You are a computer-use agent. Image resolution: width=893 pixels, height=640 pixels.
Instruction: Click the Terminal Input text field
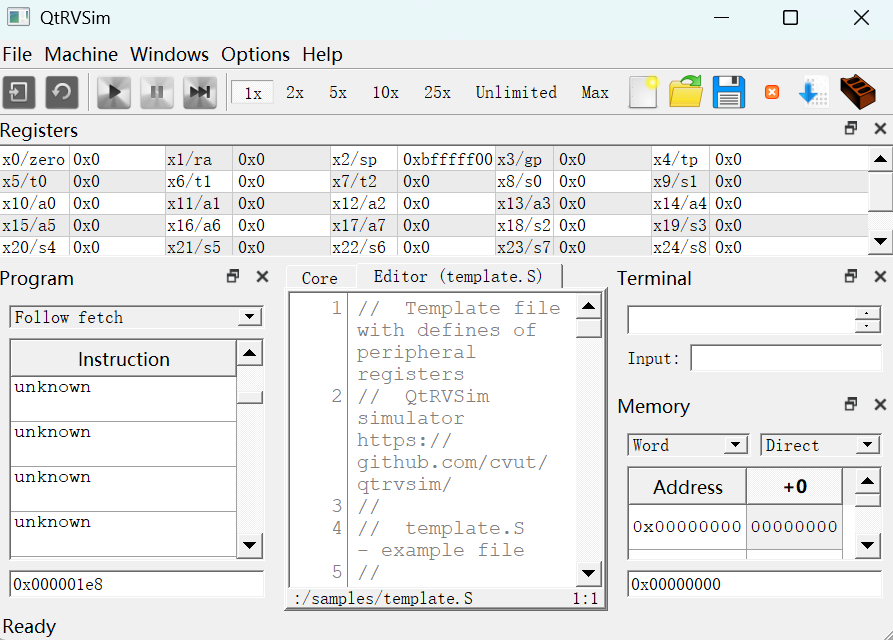tap(786, 358)
